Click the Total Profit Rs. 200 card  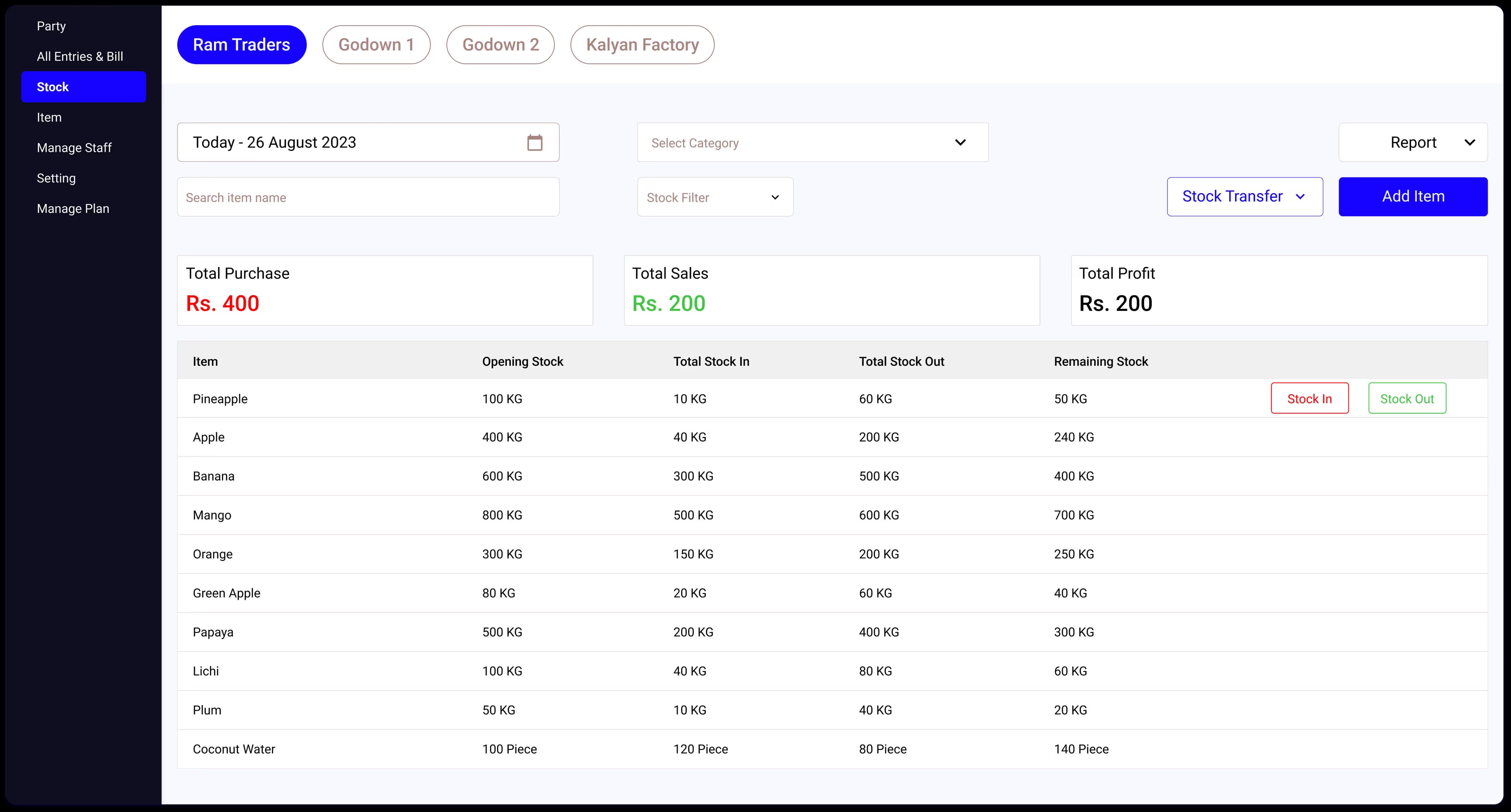pyautogui.click(x=1279, y=290)
